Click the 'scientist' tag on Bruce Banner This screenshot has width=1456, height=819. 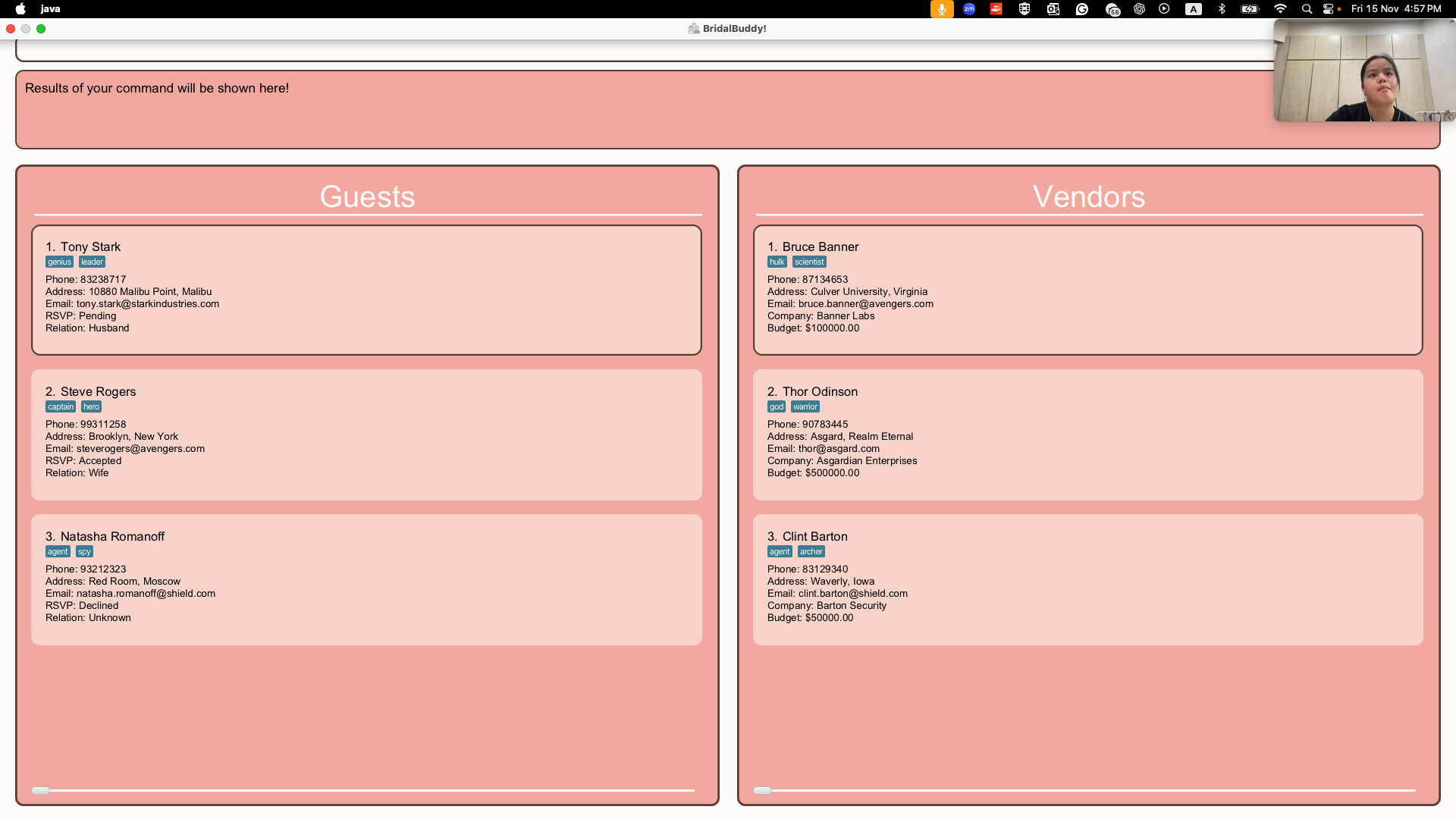(x=809, y=262)
